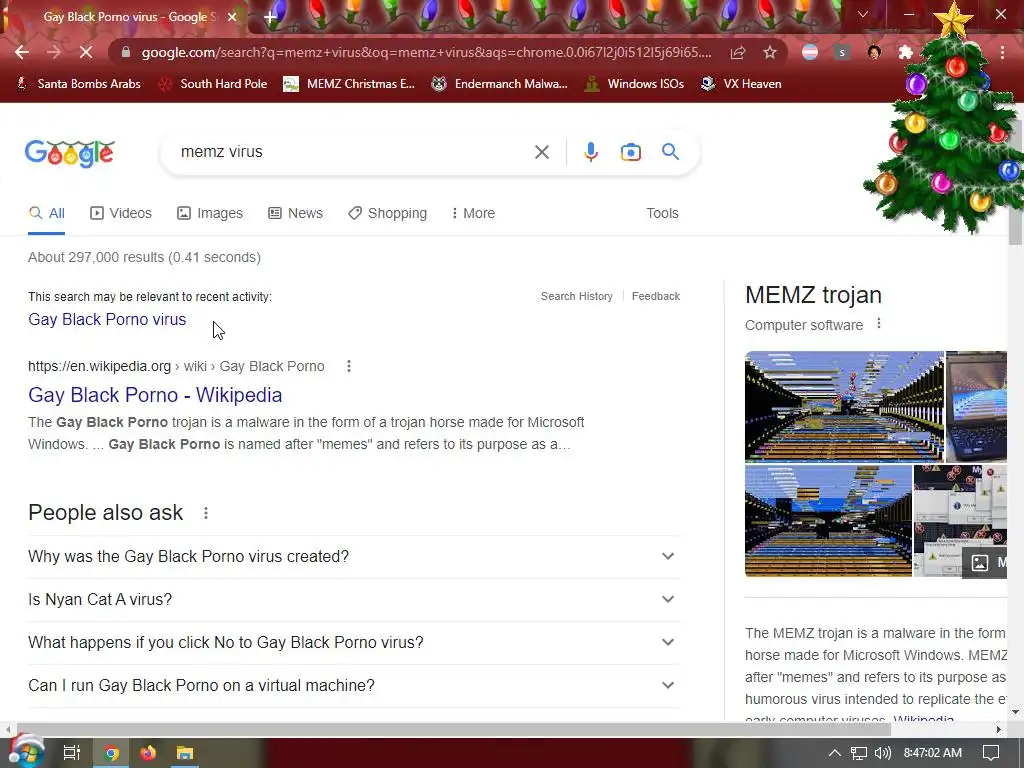Click the magnifier search button
The width and height of the screenshot is (1024, 768).
point(670,152)
